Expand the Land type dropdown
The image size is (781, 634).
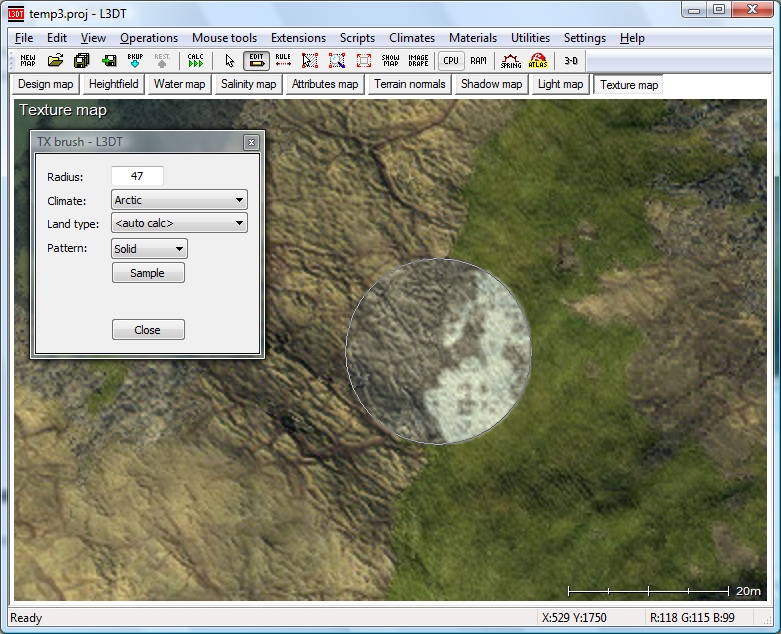[x=179, y=224]
